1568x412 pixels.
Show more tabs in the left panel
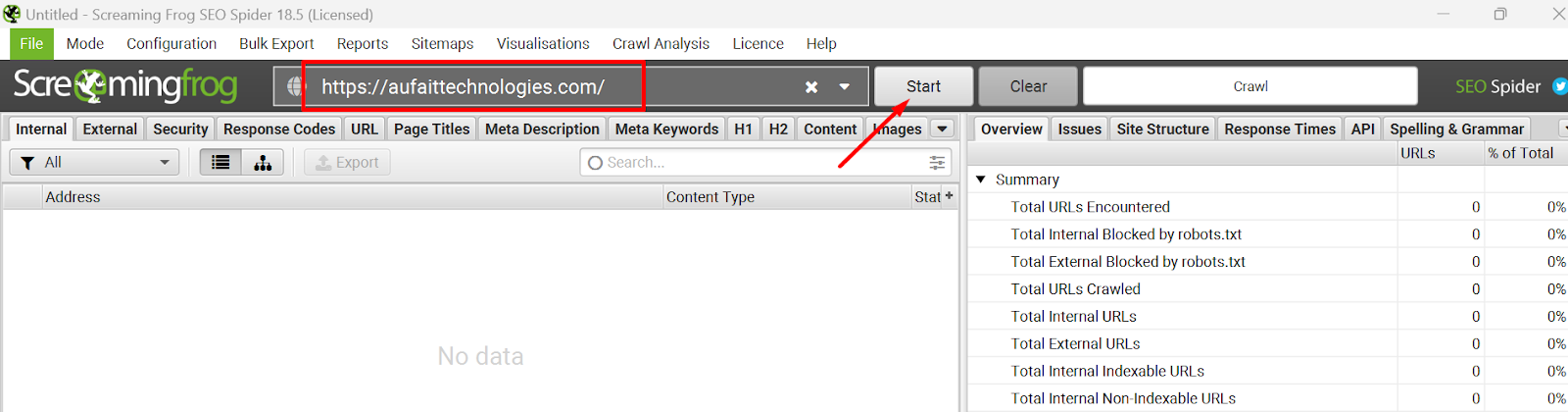pos(942,129)
